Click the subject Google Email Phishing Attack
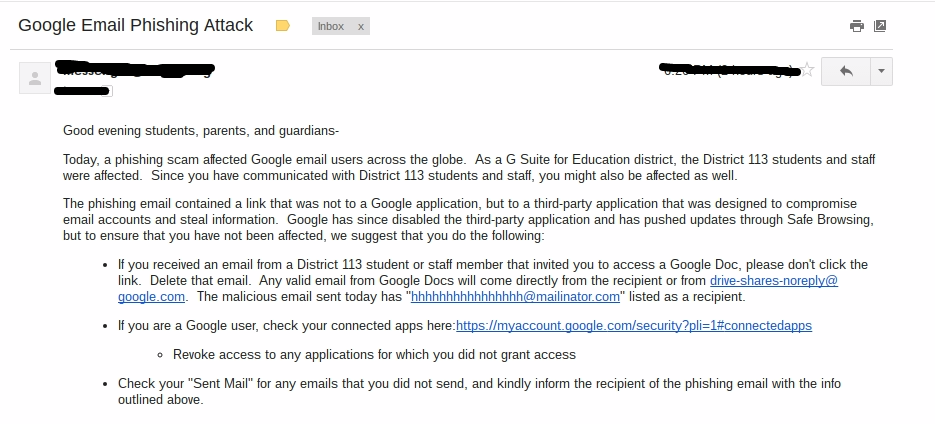Image resolution: width=935 pixels, height=424 pixels. pos(135,25)
